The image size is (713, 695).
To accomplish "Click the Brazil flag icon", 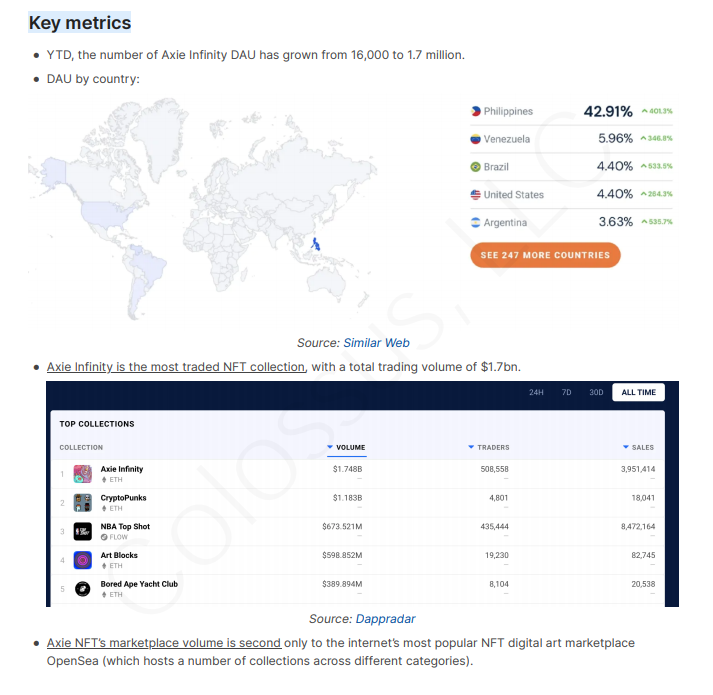I will (475, 167).
